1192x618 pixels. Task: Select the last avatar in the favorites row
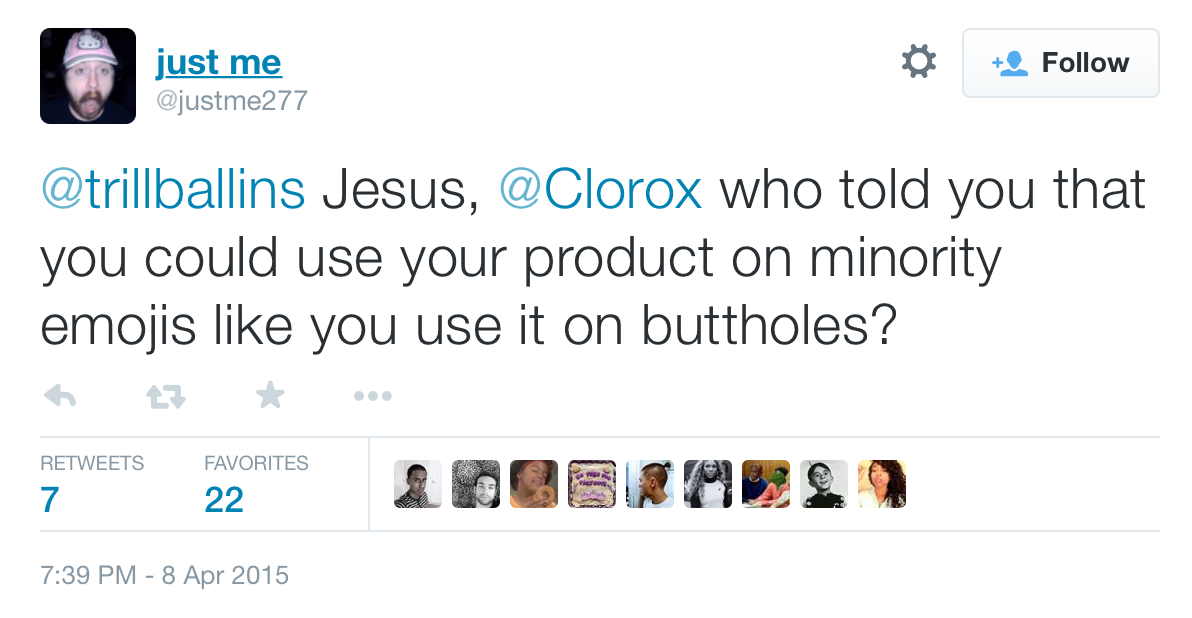pyautogui.click(x=882, y=483)
